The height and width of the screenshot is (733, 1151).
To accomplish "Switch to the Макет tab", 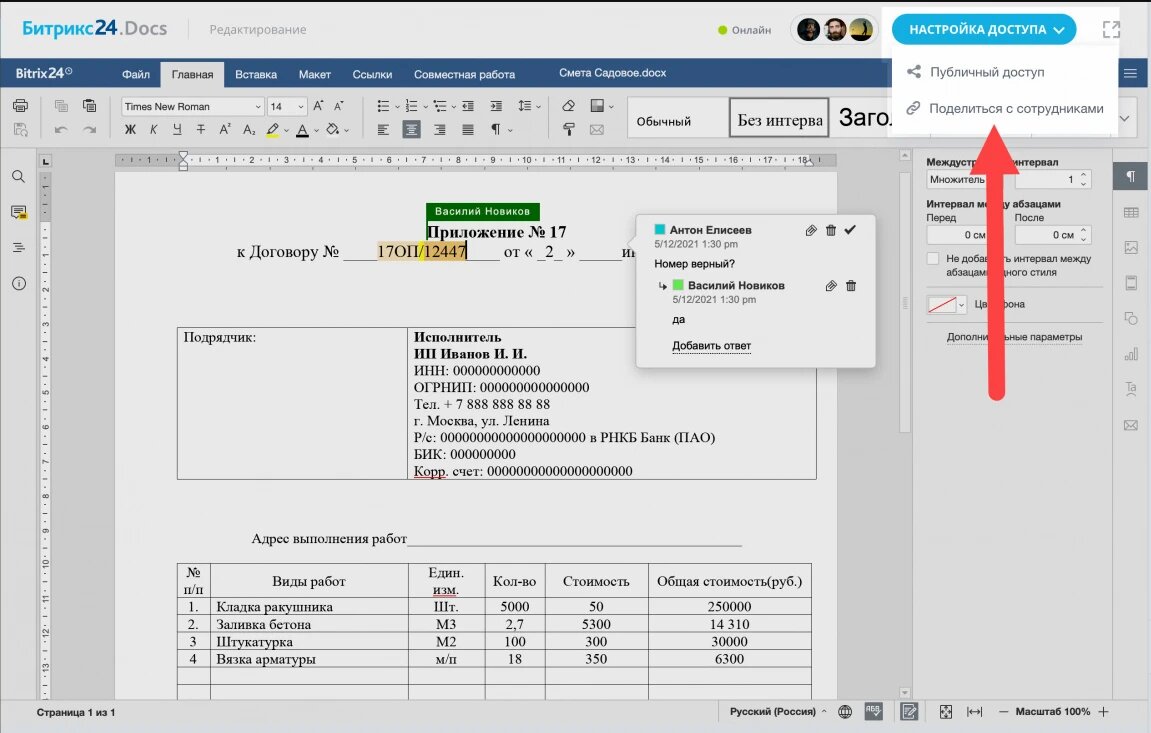I will click(314, 74).
